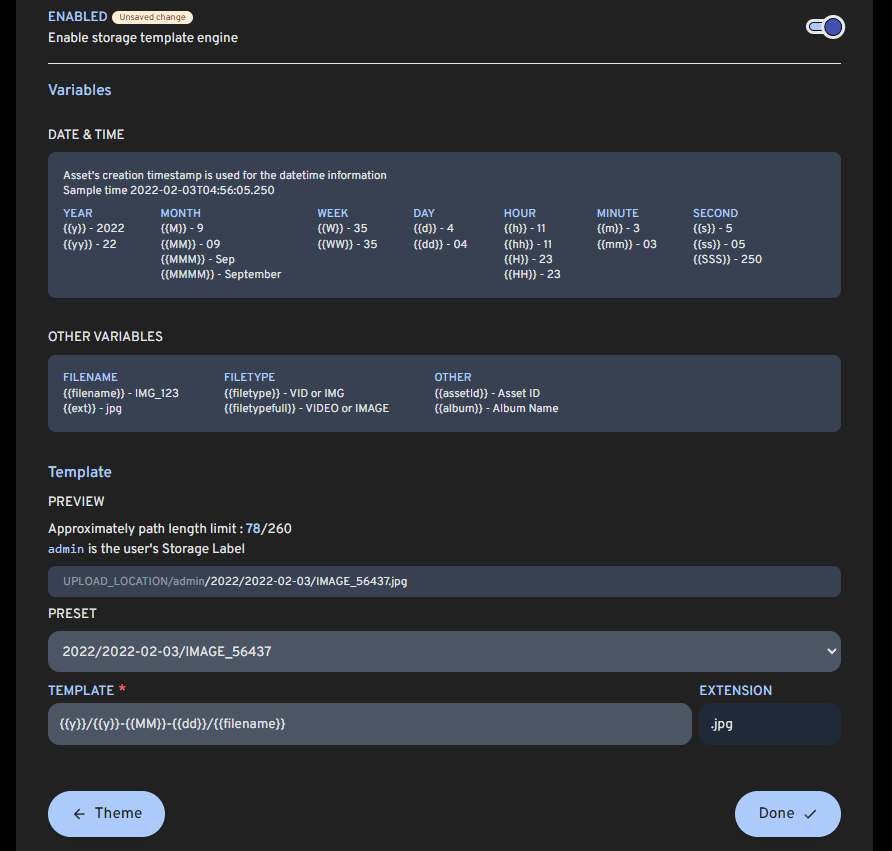Go back to the Theme step
This screenshot has width=892, height=851.
click(106, 814)
